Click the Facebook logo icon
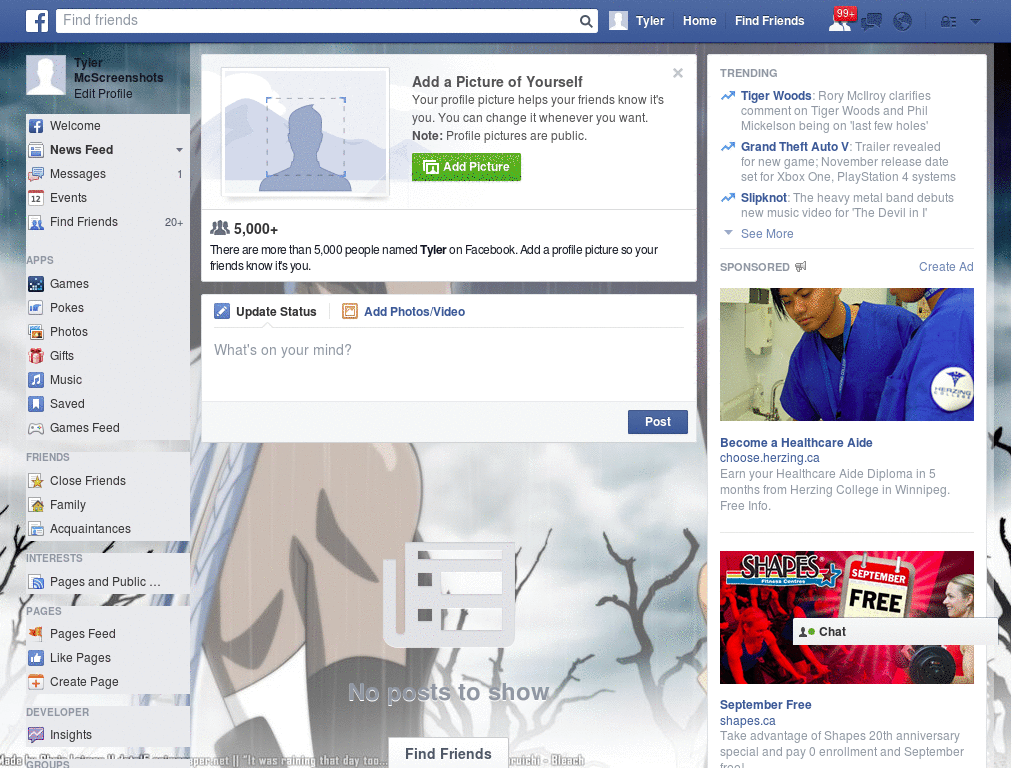The image size is (1024, 768). click(x=37, y=21)
